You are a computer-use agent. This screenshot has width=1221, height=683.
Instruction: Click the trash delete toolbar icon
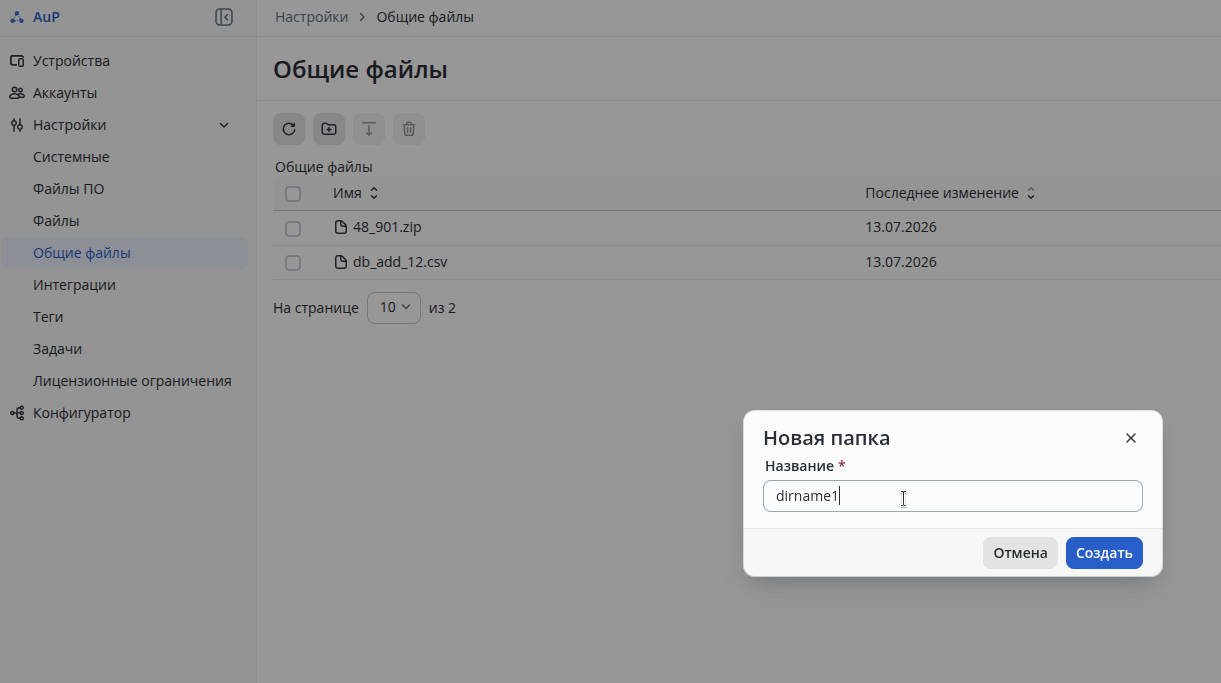[409, 129]
